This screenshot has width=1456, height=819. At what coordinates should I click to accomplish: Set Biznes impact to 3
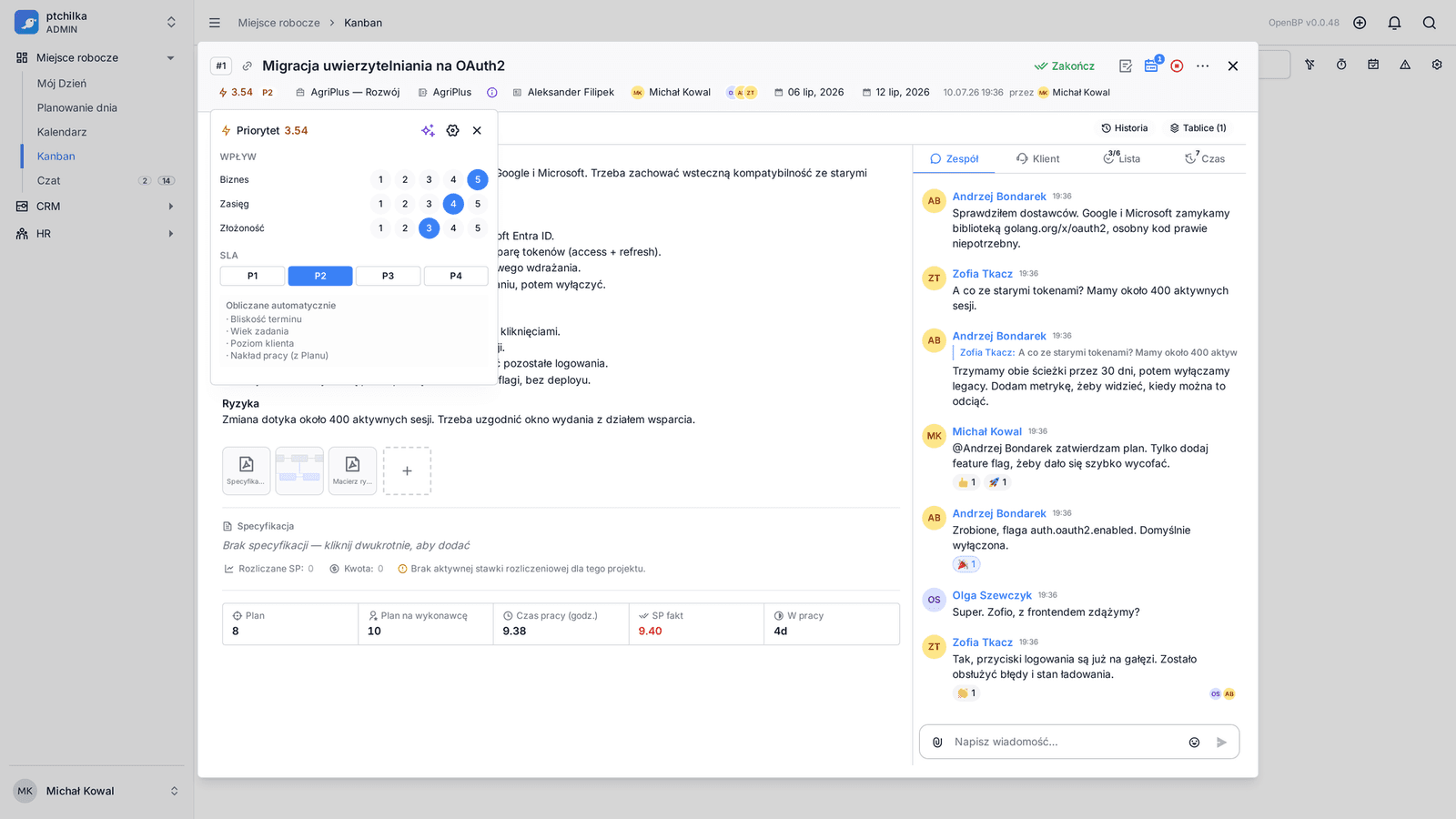pyautogui.click(x=429, y=179)
